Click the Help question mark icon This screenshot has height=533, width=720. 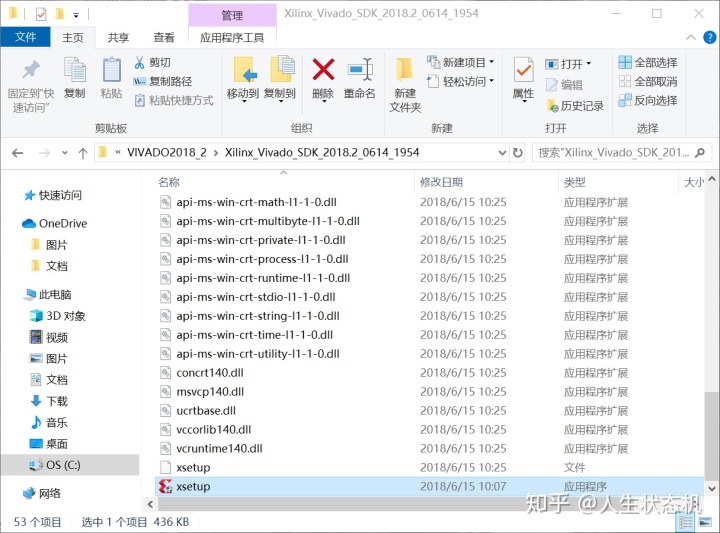coord(709,38)
